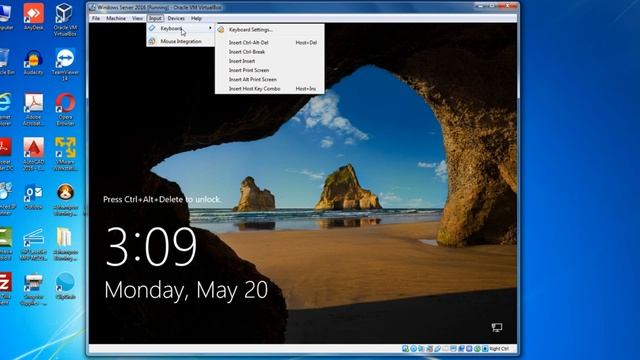Click hard disk activity status icon
Image resolution: width=640 pixels, height=360 pixels.
[406, 349]
